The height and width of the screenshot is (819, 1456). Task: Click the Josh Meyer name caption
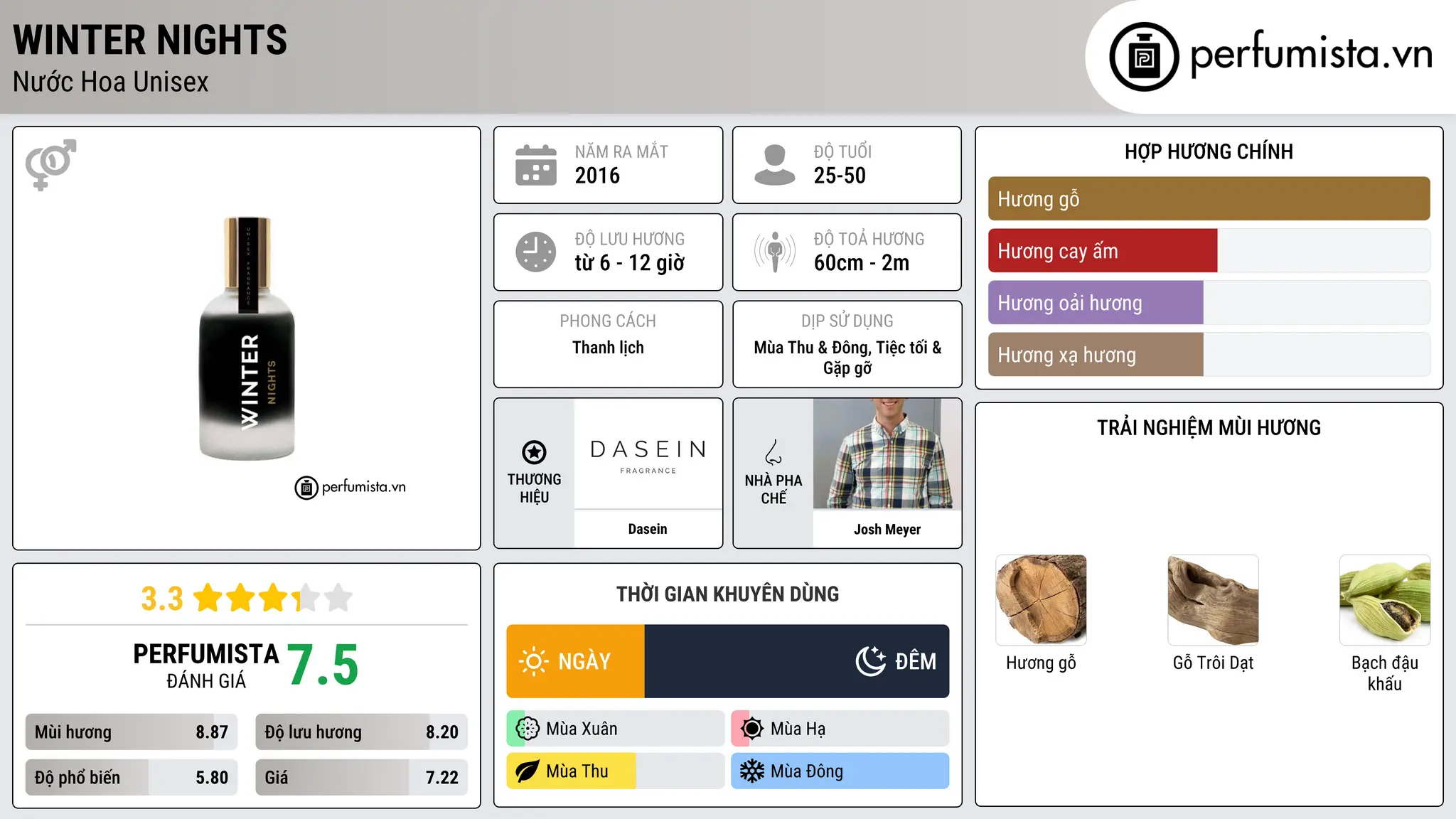pyautogui.click(x=887, y=529)
